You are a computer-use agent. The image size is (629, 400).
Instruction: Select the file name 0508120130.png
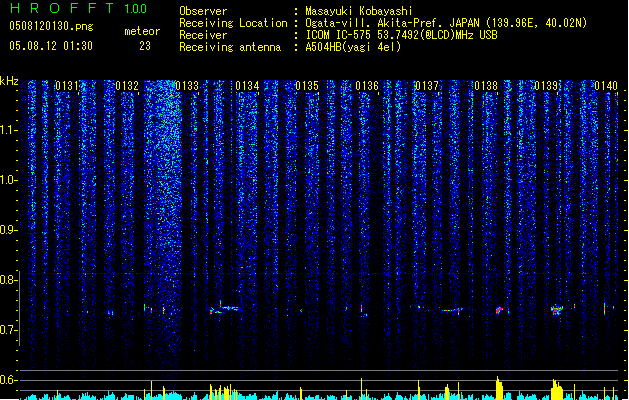click(x=51, y=27)
